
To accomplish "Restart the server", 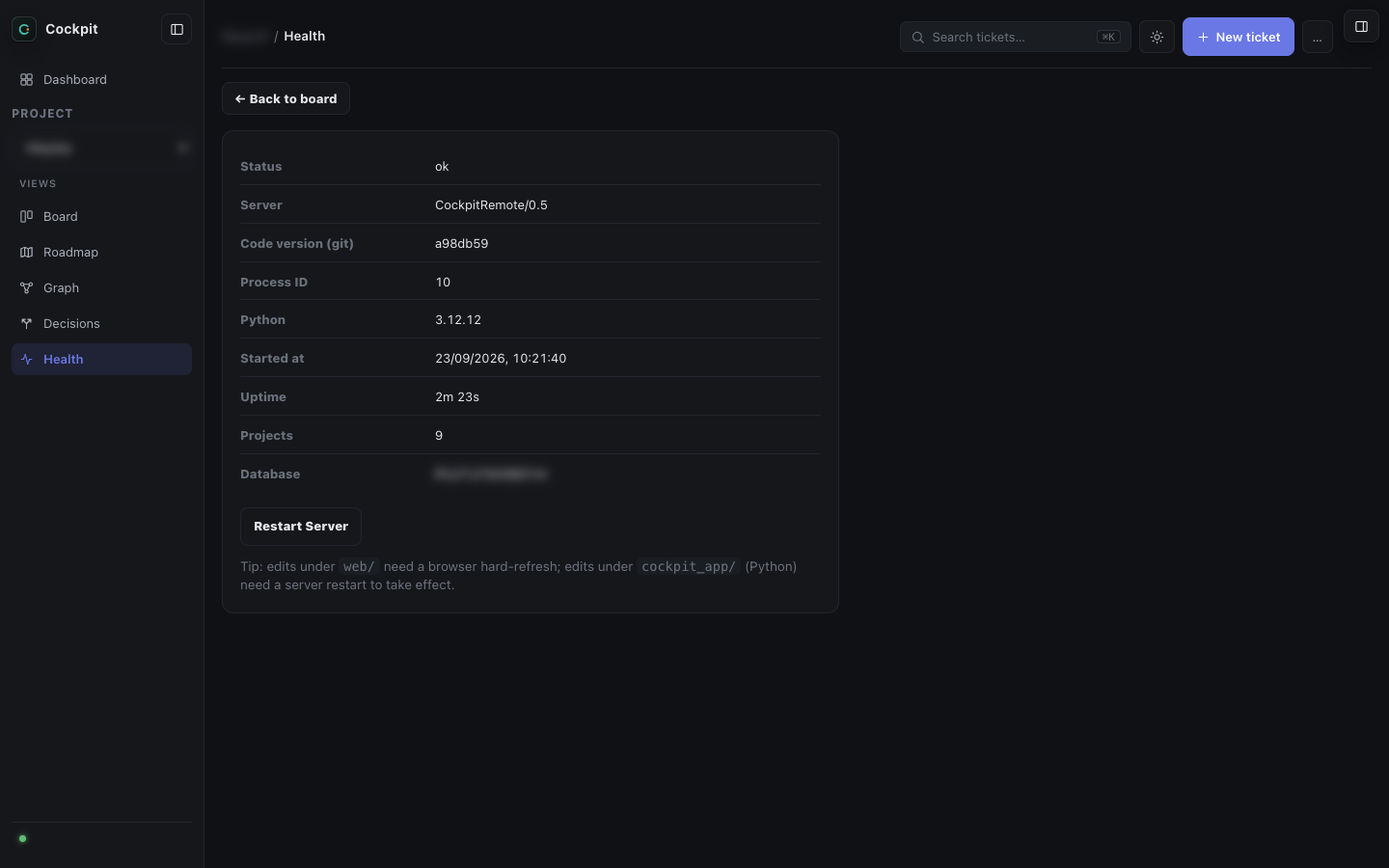I will (301, 527).
